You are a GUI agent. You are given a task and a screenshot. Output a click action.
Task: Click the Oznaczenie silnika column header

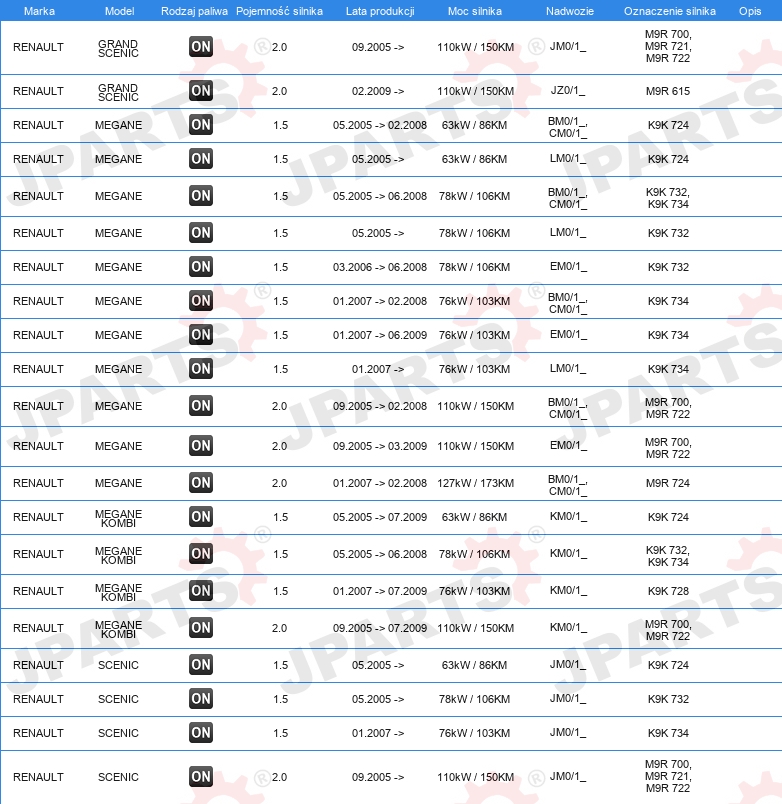[670, 11]
